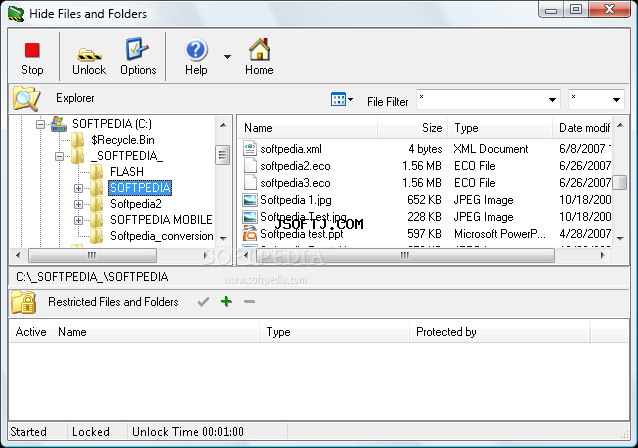Screen dimensions: 638x448
Task: Click the gray checkmark apply icon
Action: pos(203,302)
